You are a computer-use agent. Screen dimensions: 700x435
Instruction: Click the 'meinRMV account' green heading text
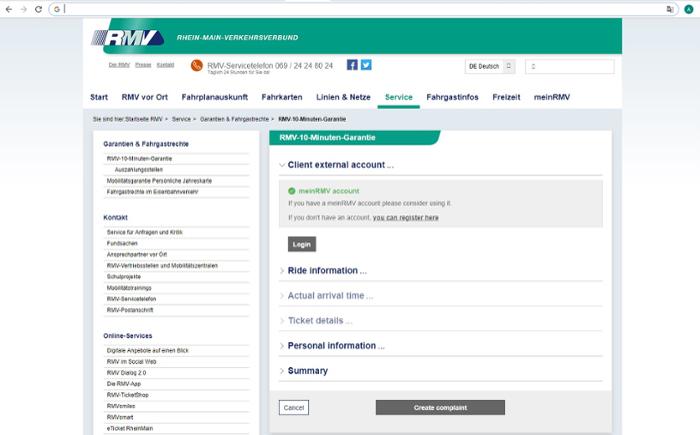coord(329,191)
